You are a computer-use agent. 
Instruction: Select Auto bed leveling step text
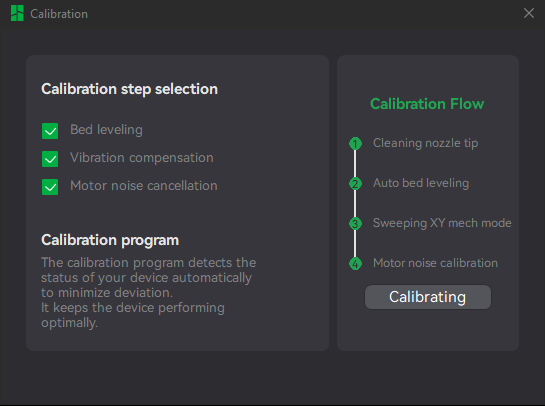pos(421,183)
